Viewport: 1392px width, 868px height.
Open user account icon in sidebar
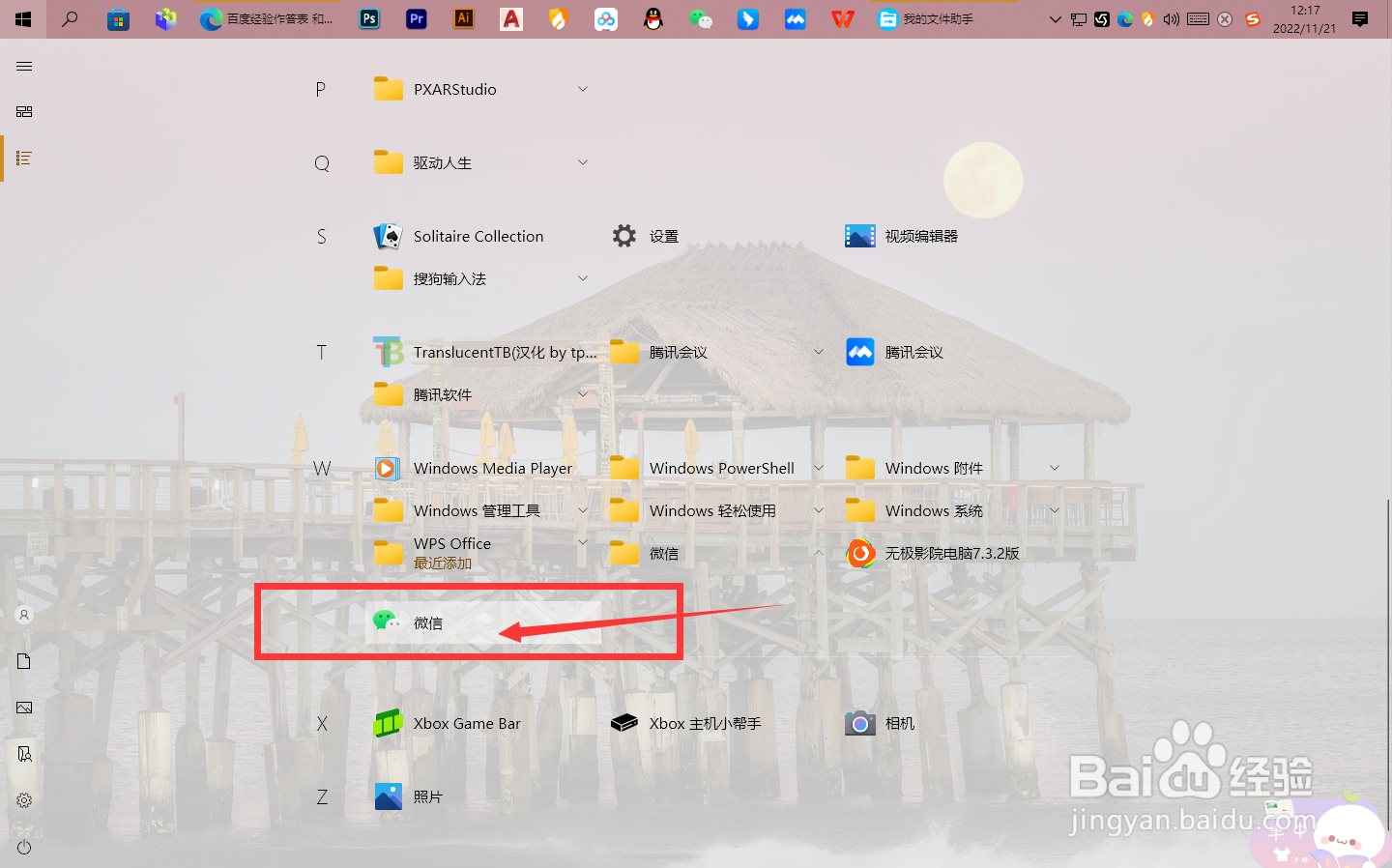click(24, 615)
